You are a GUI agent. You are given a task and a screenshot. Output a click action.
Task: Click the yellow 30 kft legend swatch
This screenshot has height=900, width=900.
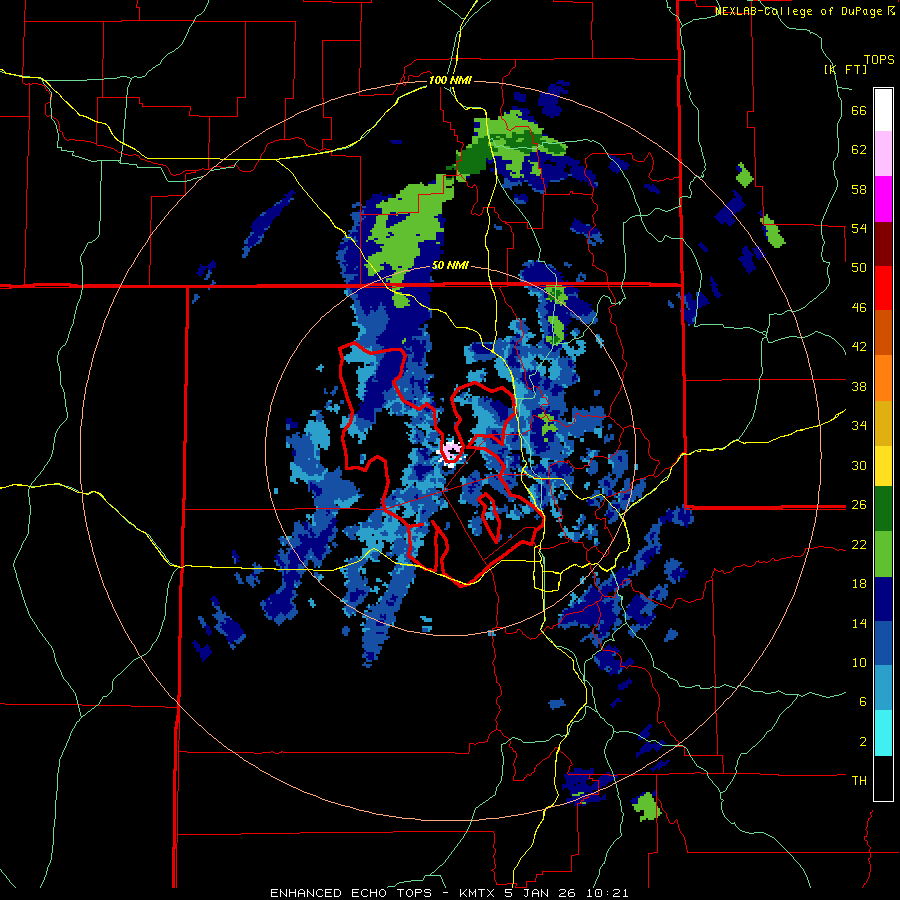point(883,466)
